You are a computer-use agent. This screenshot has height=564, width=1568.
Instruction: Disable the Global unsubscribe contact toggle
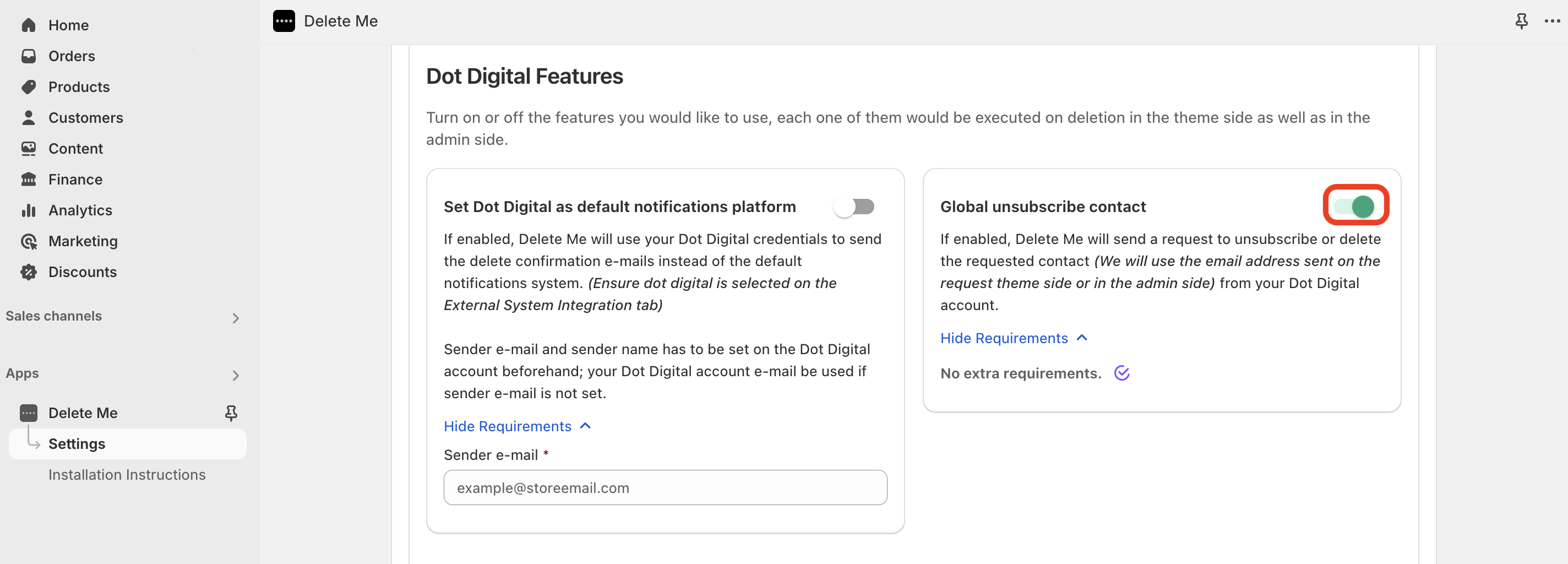1354,207
